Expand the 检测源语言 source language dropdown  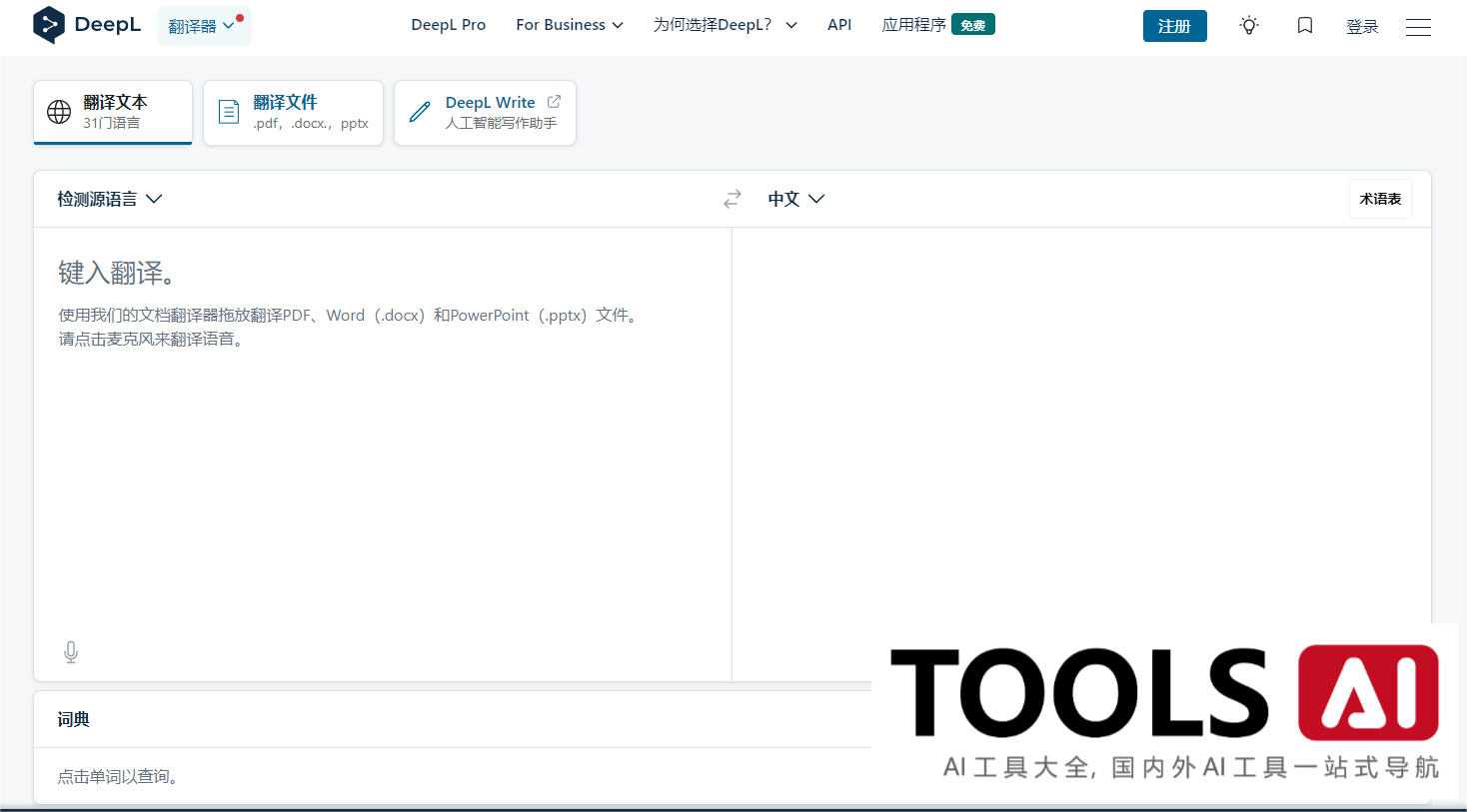[x=109, y=199]
